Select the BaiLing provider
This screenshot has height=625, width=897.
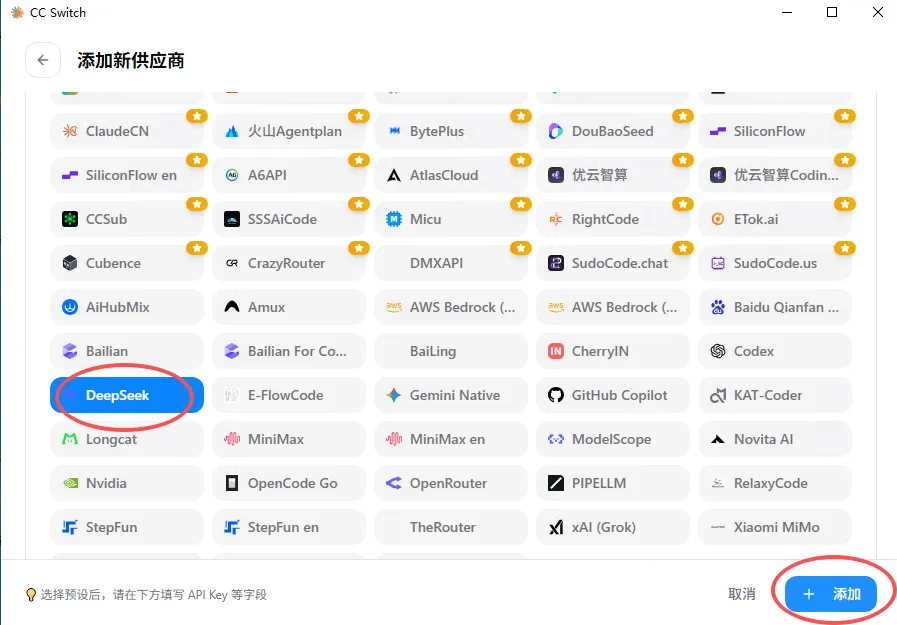coord(451,351)
